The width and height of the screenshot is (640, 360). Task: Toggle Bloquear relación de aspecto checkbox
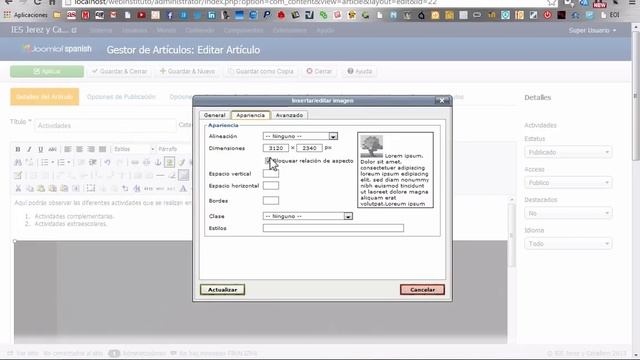pyautogui.click(x=267, y=161)
